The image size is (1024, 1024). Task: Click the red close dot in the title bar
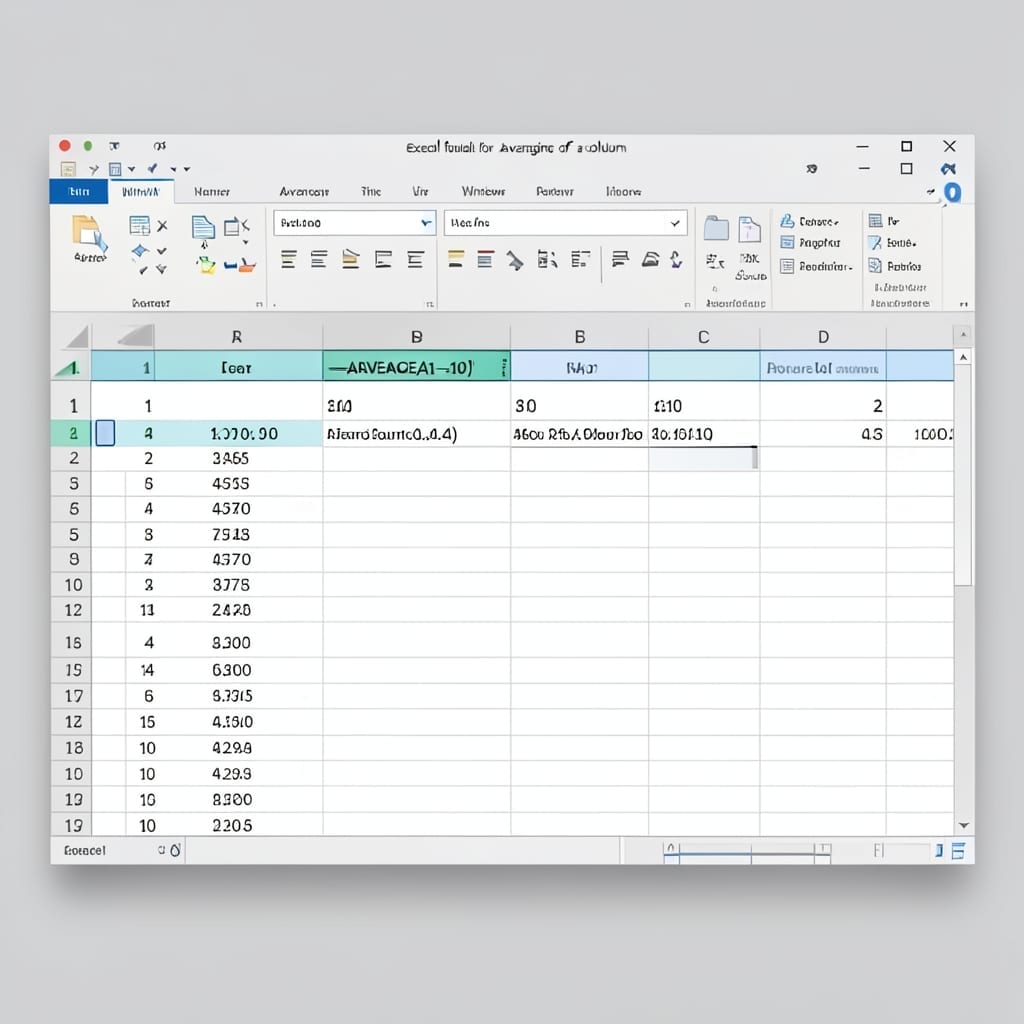[65, 146]
